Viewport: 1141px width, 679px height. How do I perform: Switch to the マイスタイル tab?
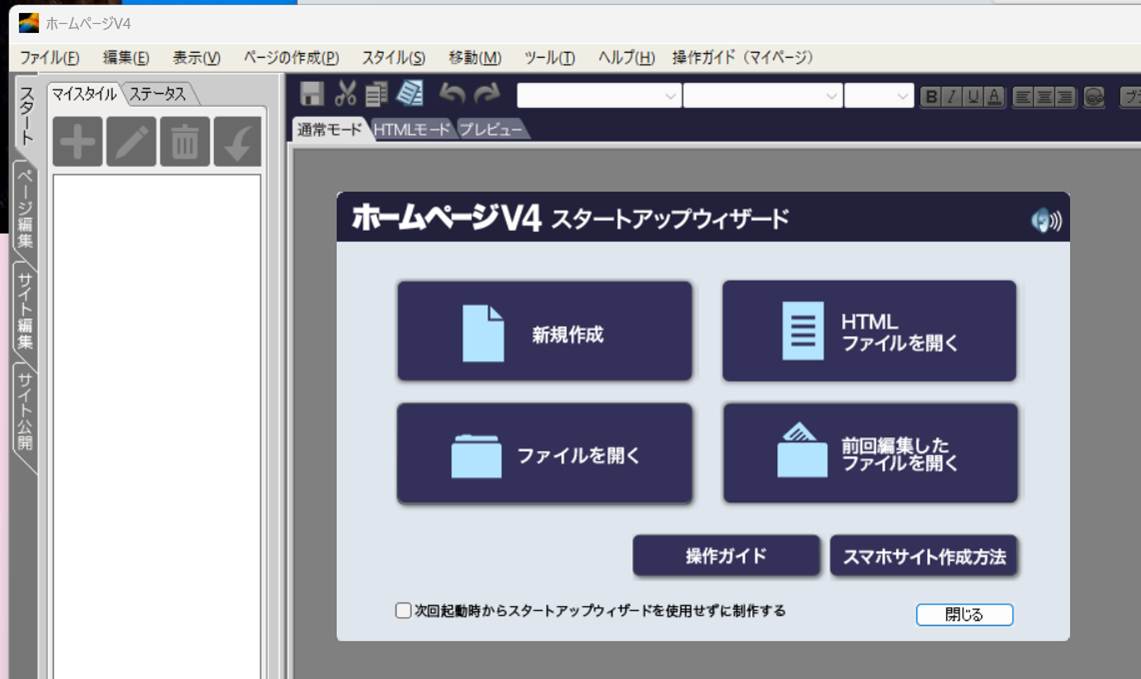tap(84, 94)
